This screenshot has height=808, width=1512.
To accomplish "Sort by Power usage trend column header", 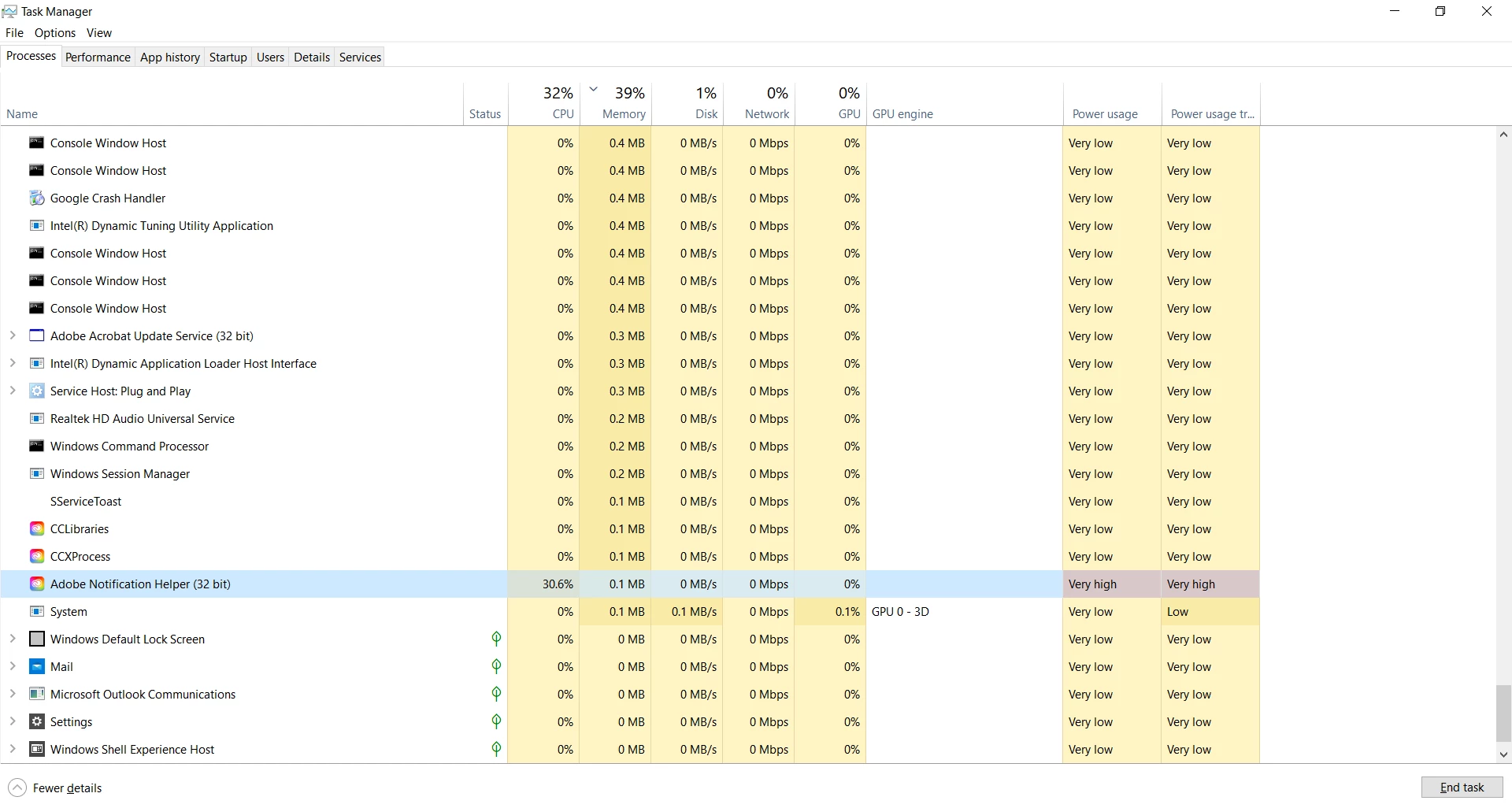I will (1211, 103).
